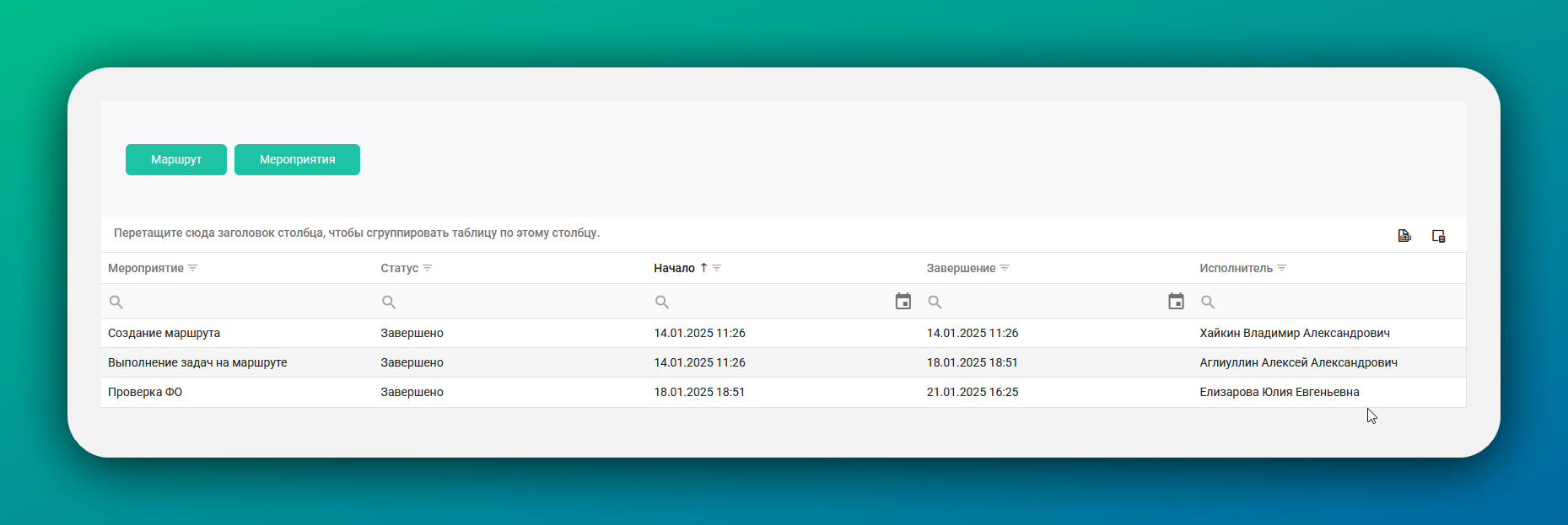Image resolution: width=1568 pixels, height=525 pixels.
Task: Click executor Аглиуллин Алексей Александрович
Action: [1298, 362]
